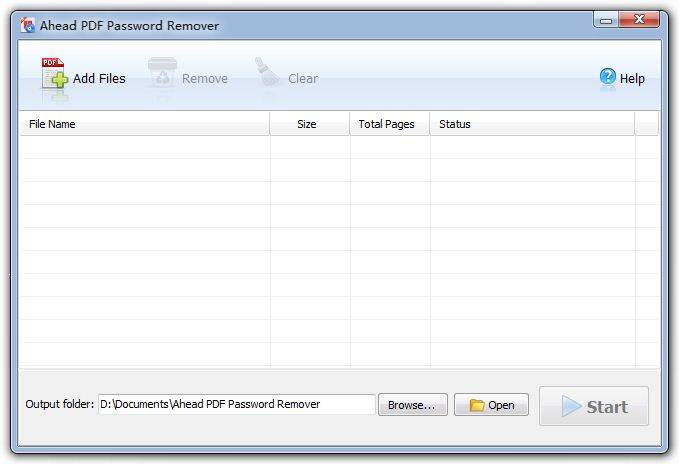Click the Clear toolbar label
The image size is (679, 464).
coord(303,78)
